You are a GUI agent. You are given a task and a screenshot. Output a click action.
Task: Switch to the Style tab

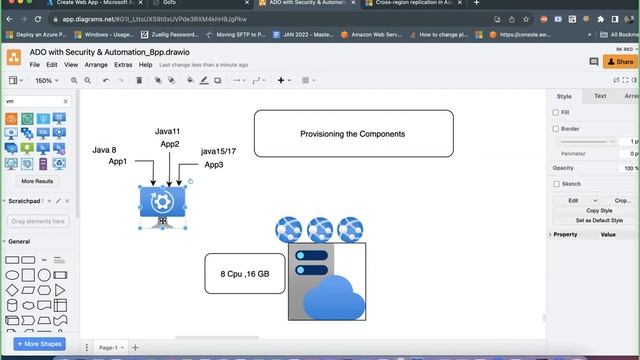pos(564,96)
